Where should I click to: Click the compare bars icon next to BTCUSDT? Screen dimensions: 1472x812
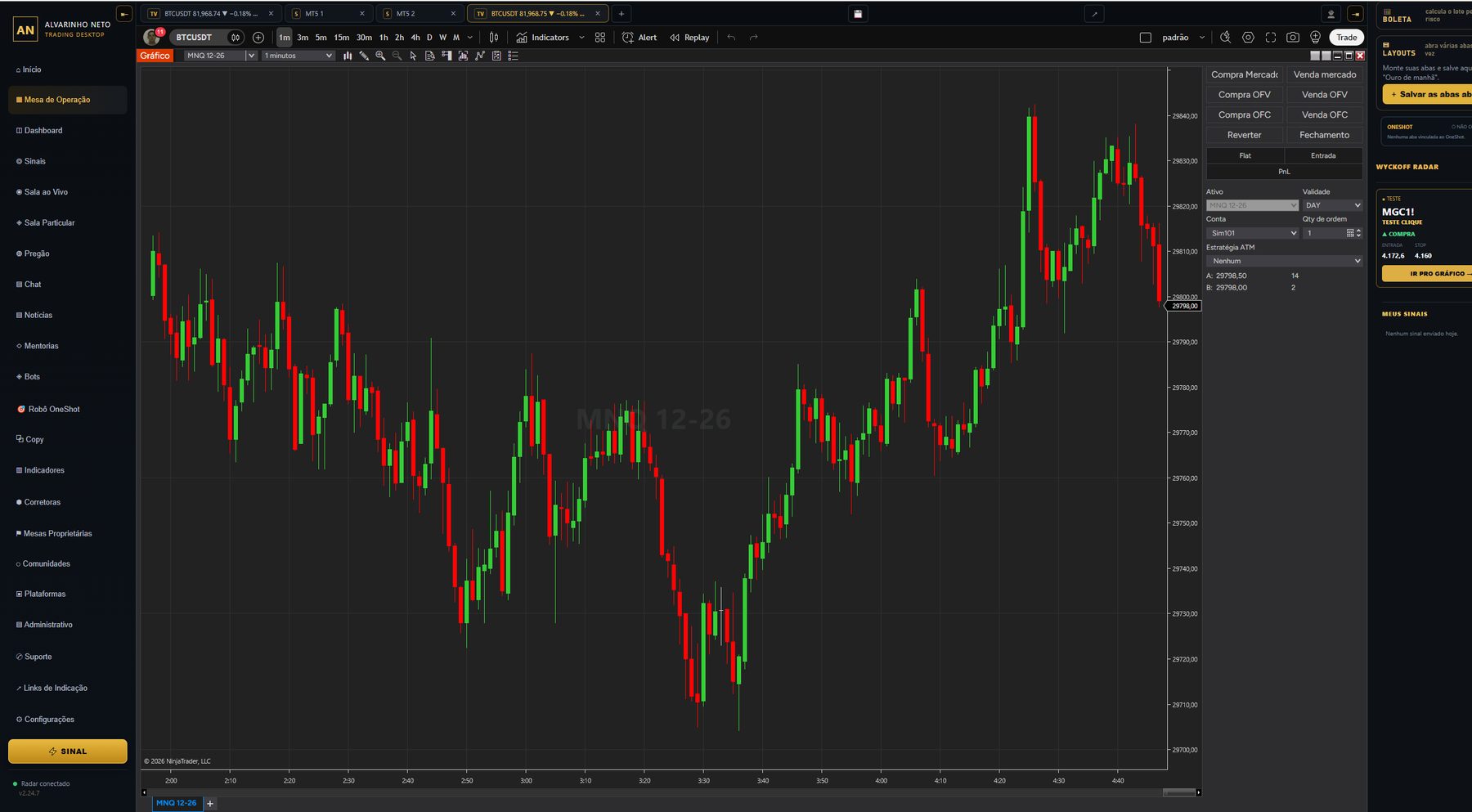point(236,38)
